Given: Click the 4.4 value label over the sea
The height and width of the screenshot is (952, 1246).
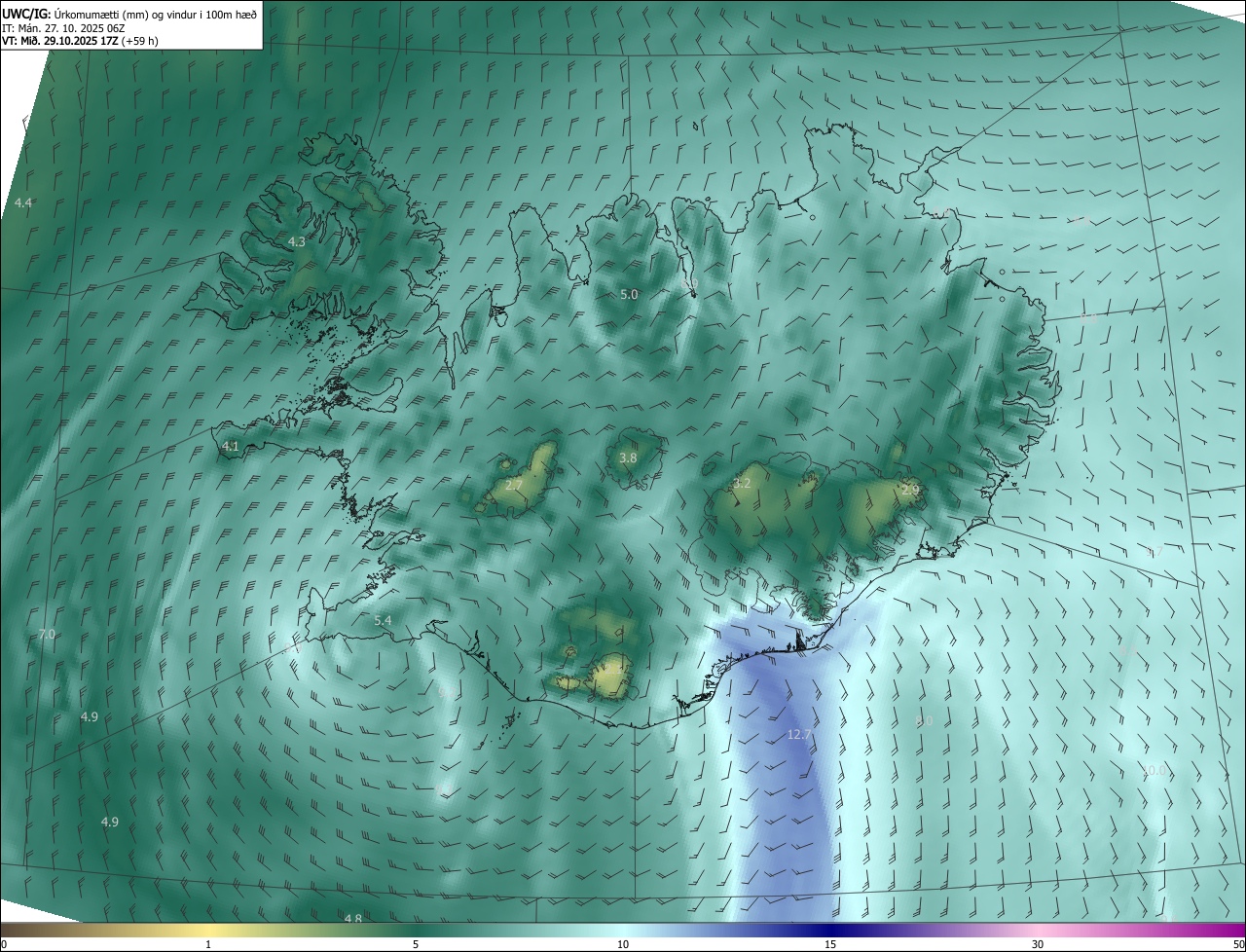Looking at the screenshot, I should 23,202.
